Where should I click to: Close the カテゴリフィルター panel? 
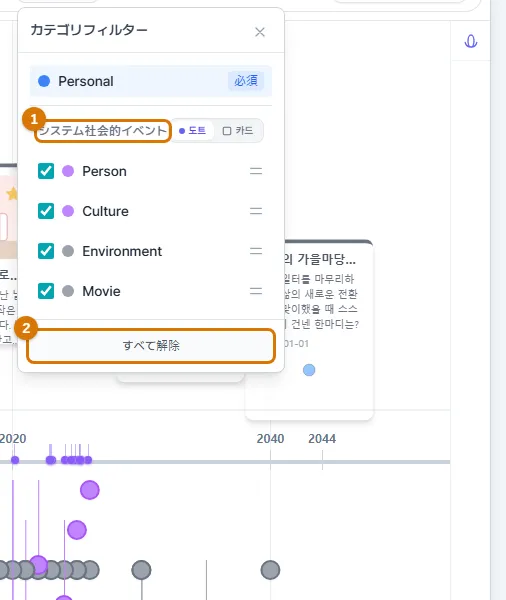(260, 32)
